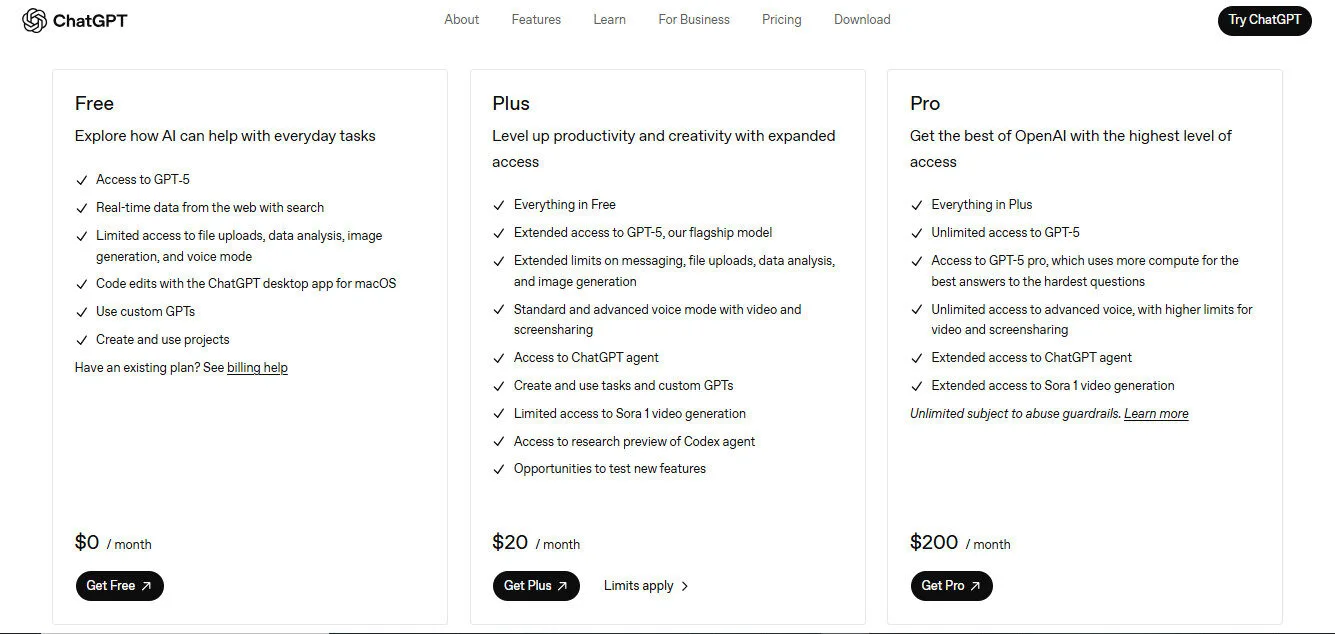Click the checkmark beside Access to ChatGPT agent

tap(498, 357)
